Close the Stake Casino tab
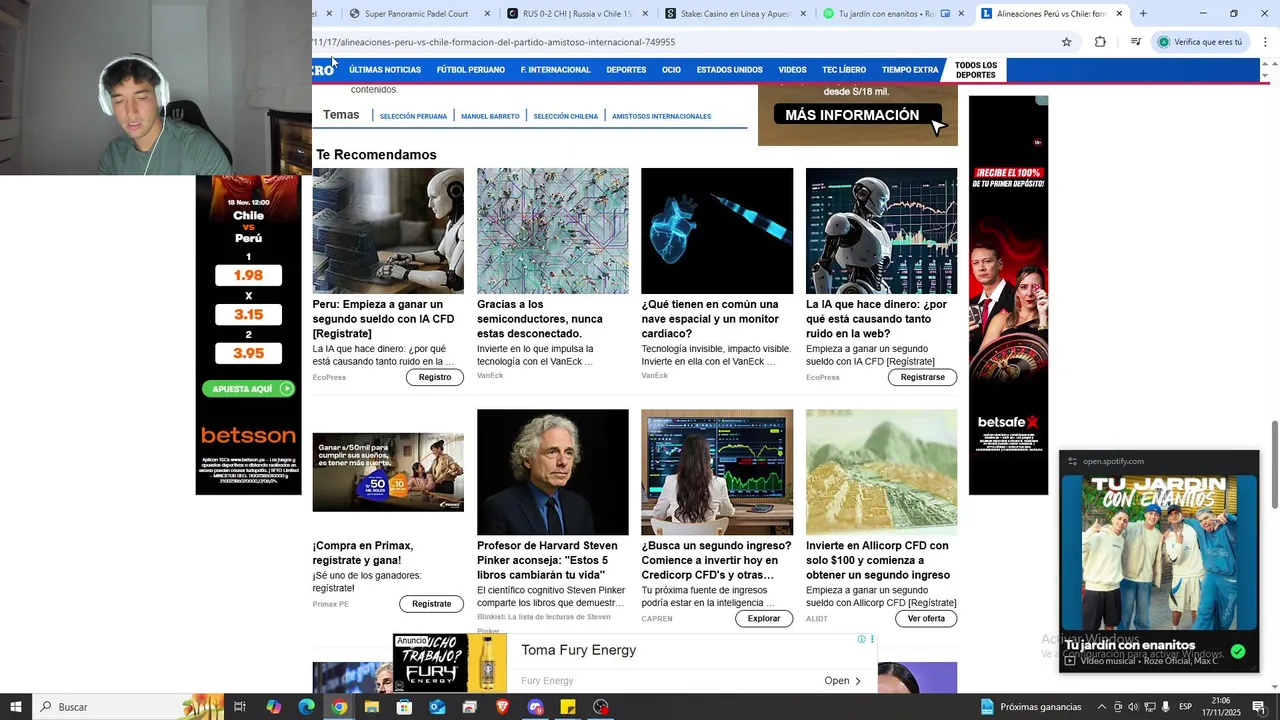The width and height of the screenshot is (1280, 720). [802, 14]
